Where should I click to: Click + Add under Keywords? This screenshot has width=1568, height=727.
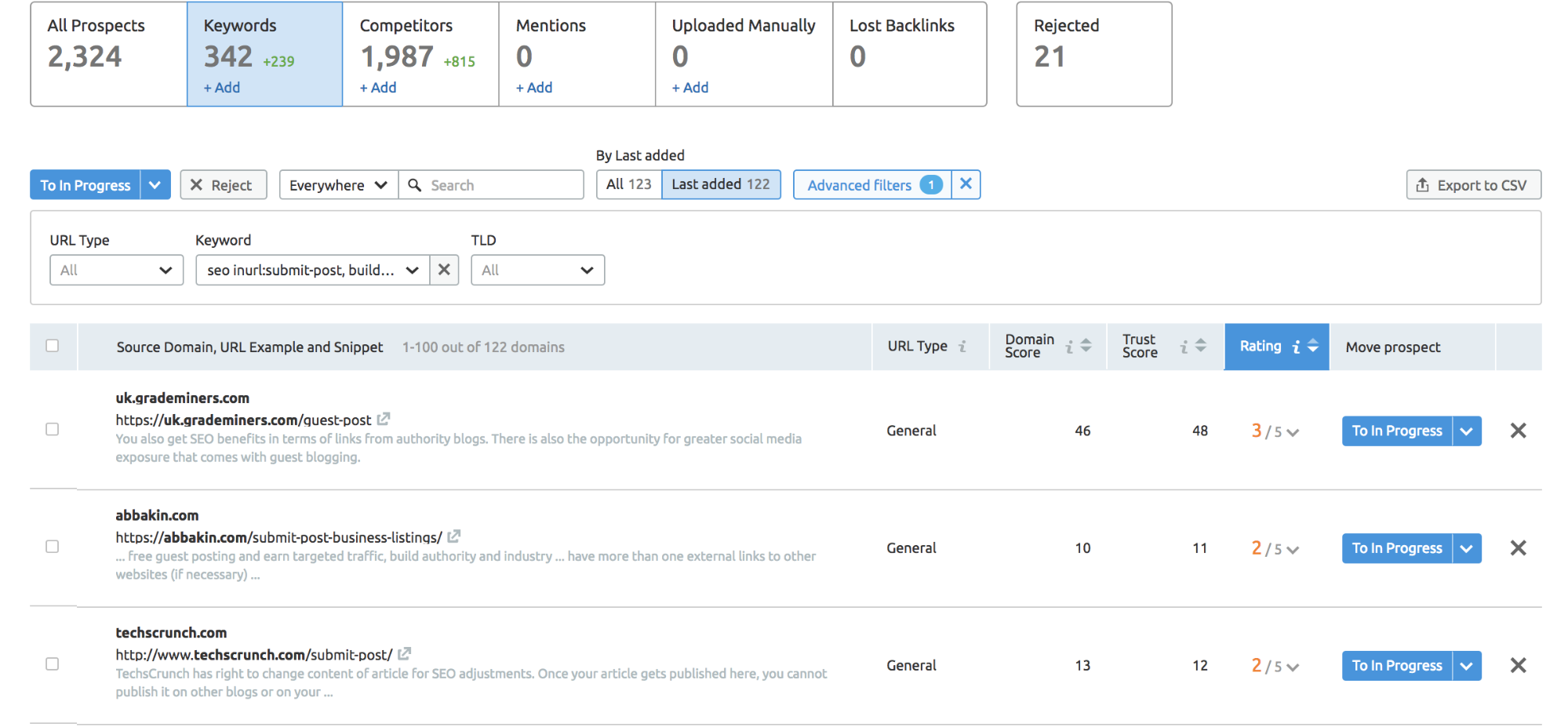click(220, 87)
